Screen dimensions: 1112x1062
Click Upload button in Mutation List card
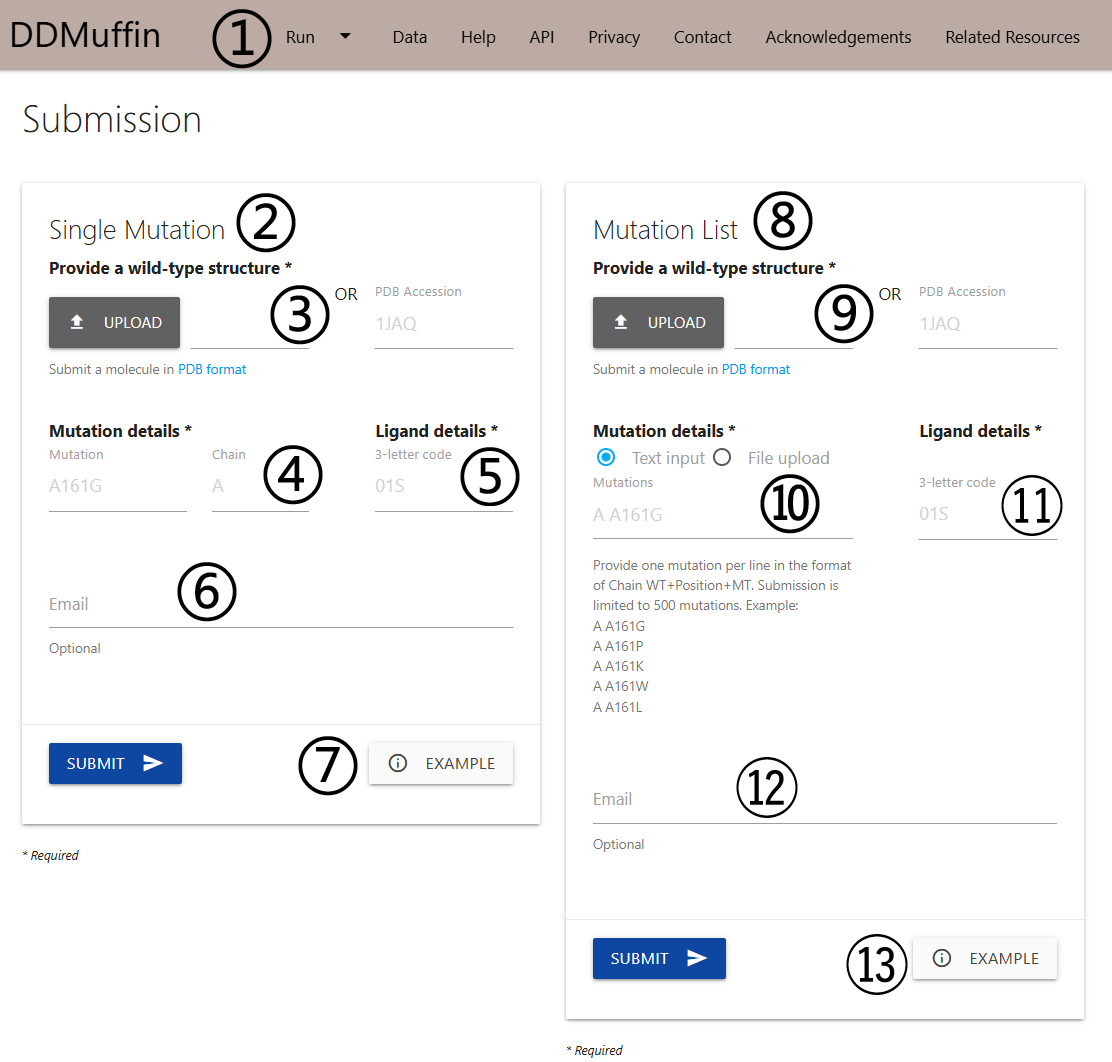658,323
